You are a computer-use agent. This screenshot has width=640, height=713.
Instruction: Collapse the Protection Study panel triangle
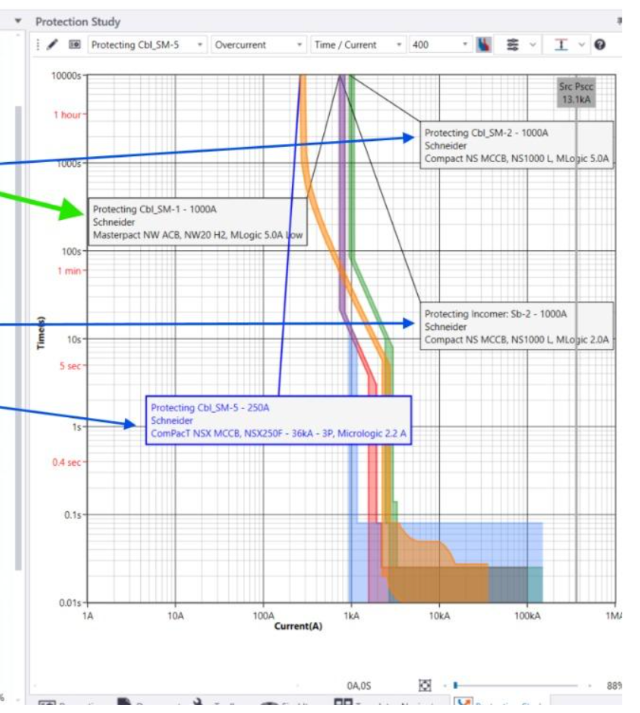[x=18, y=21]
